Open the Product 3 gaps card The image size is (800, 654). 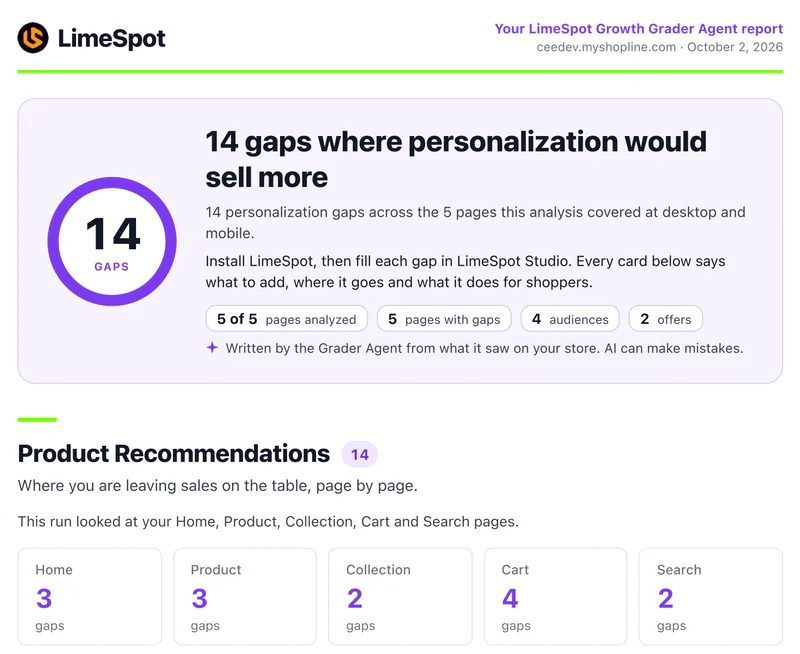245,596
